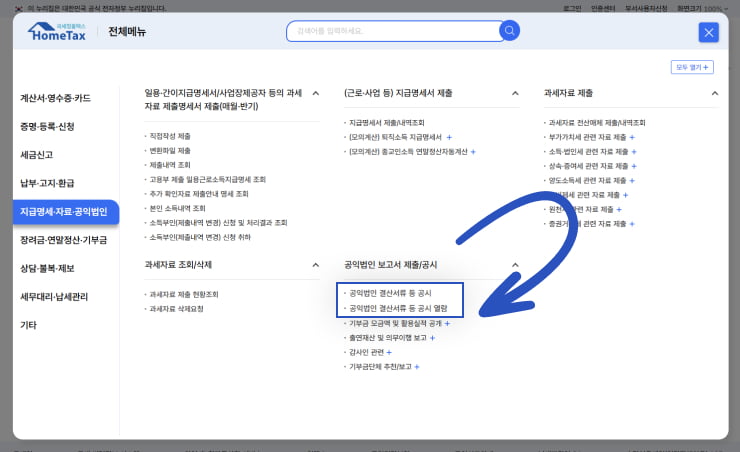Open 공익법인 결산서류 등 공시 열람 link
This screenshot has height=452, width=740.
click(397, 309)
